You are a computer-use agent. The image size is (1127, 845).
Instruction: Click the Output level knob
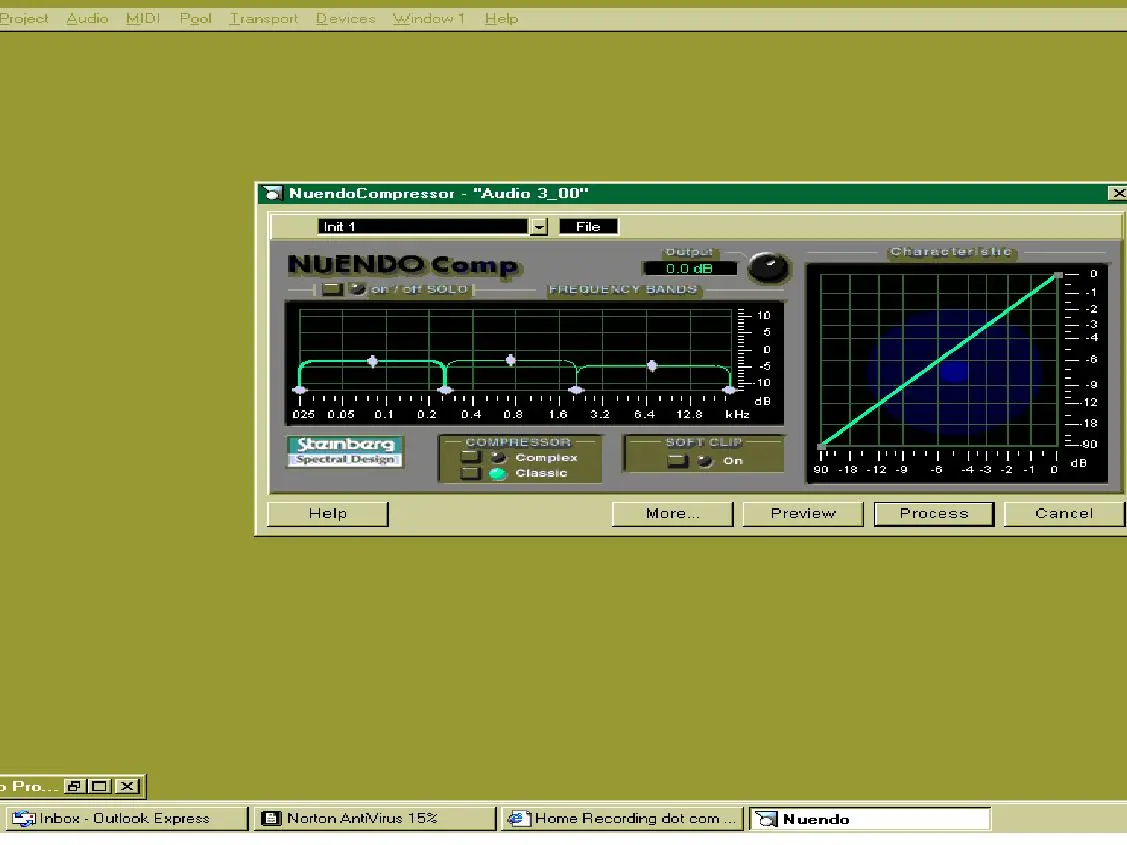[x=768, y=269]
